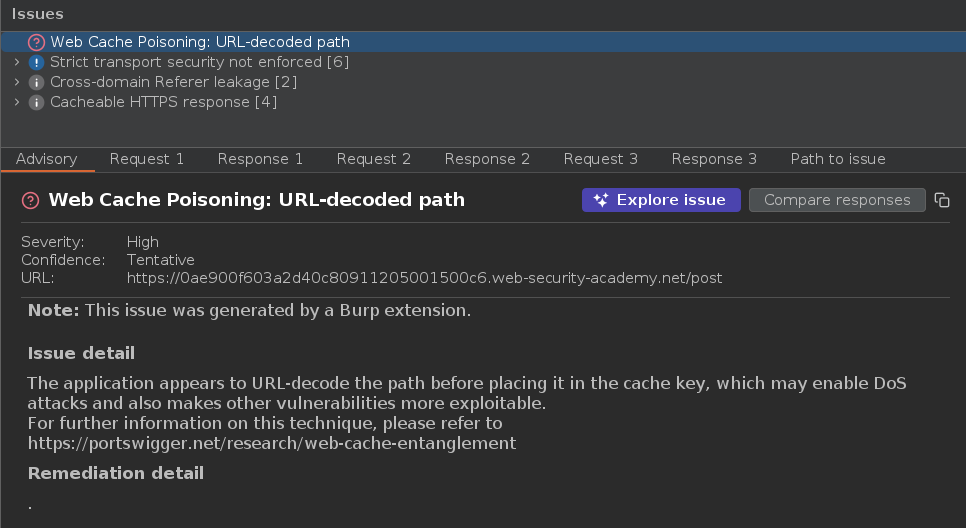Click the tentative severity icon in advisory header
Screen dimensions: 966x528
[x=31, y=200]
